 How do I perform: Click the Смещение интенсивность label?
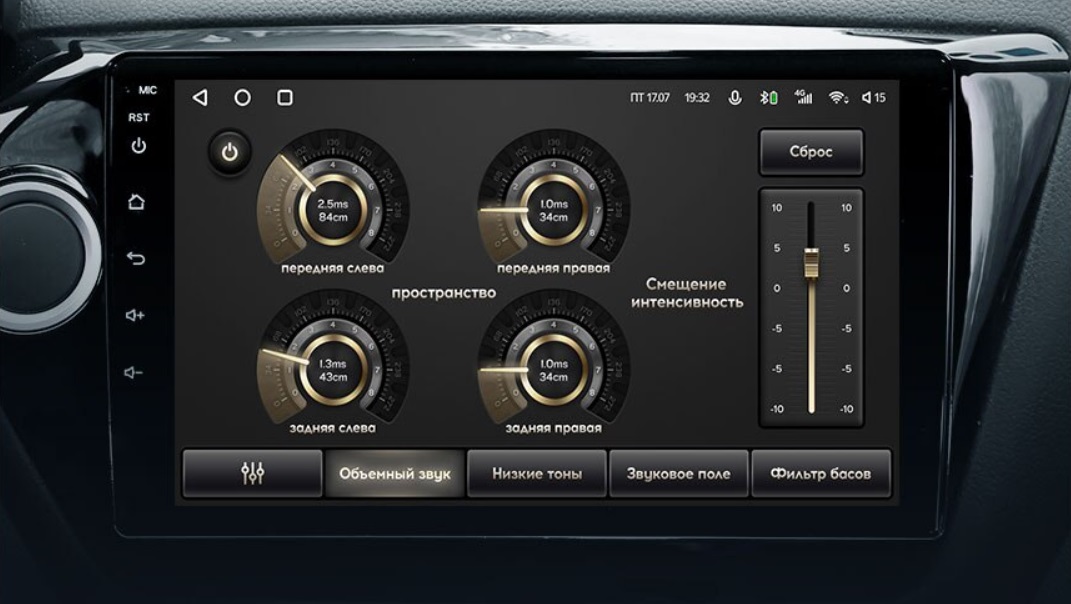(x=686, y=293)
